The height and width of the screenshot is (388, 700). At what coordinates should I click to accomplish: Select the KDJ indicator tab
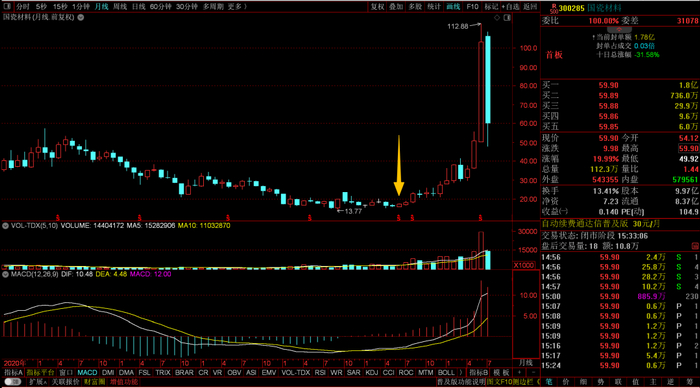pos(371,372)
